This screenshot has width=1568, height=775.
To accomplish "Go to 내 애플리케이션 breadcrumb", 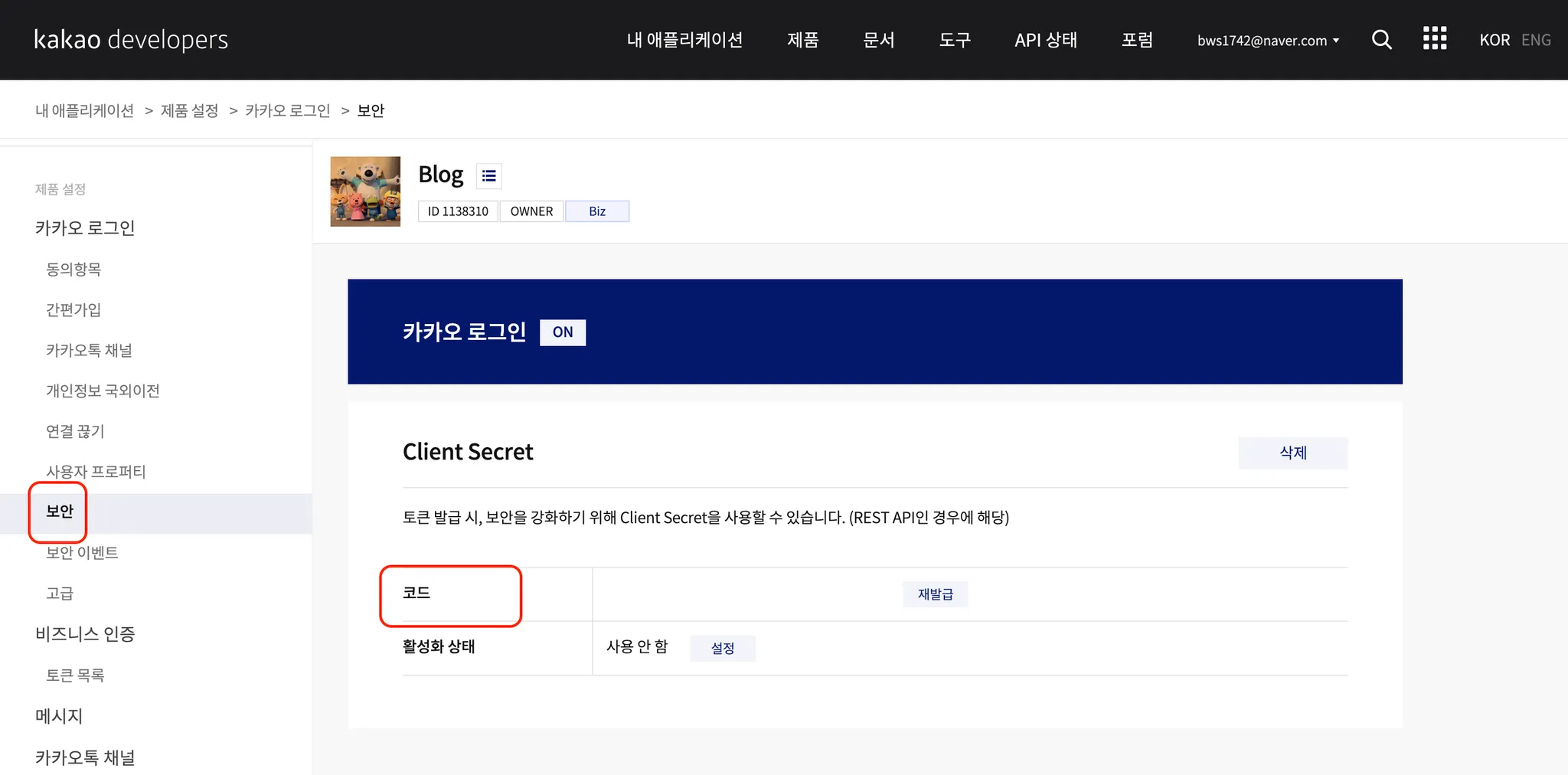I will point(84,111).
